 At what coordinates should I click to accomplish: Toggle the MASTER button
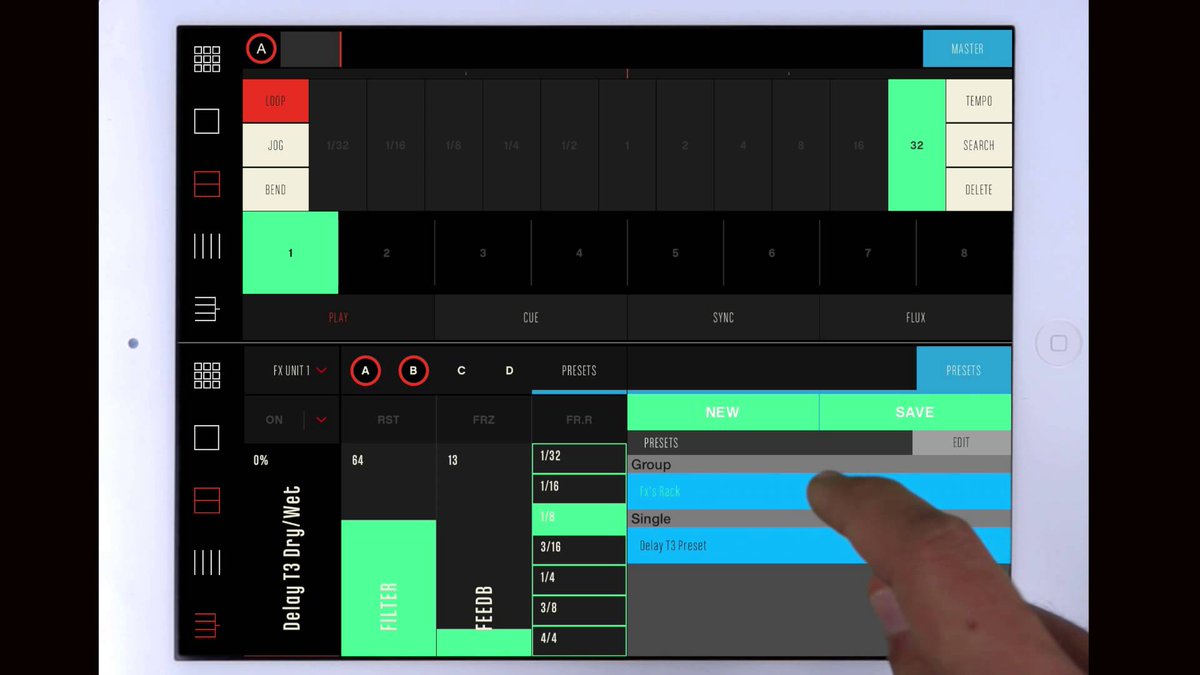967,48
